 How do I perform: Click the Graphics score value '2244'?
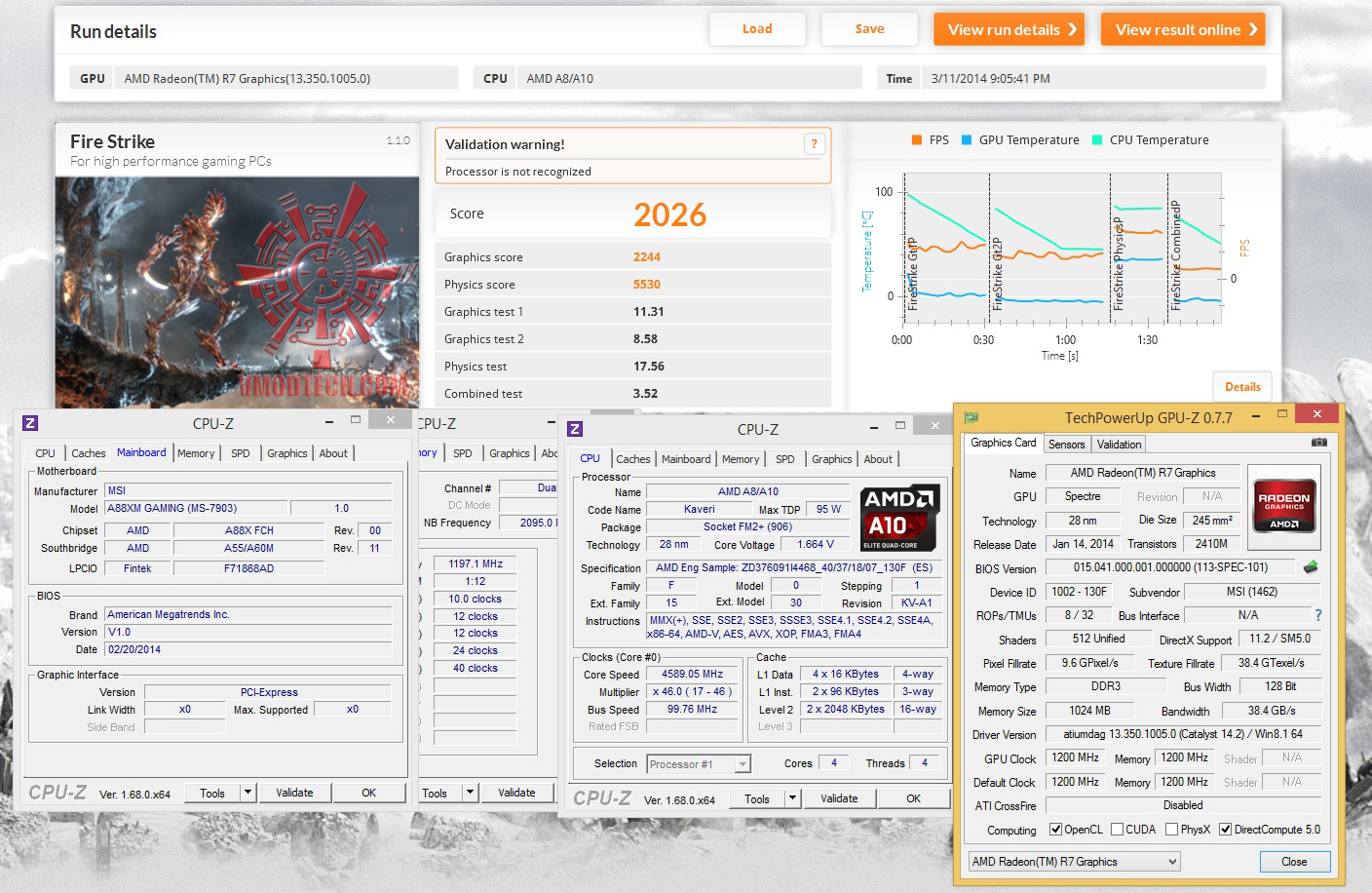(647, 257)
